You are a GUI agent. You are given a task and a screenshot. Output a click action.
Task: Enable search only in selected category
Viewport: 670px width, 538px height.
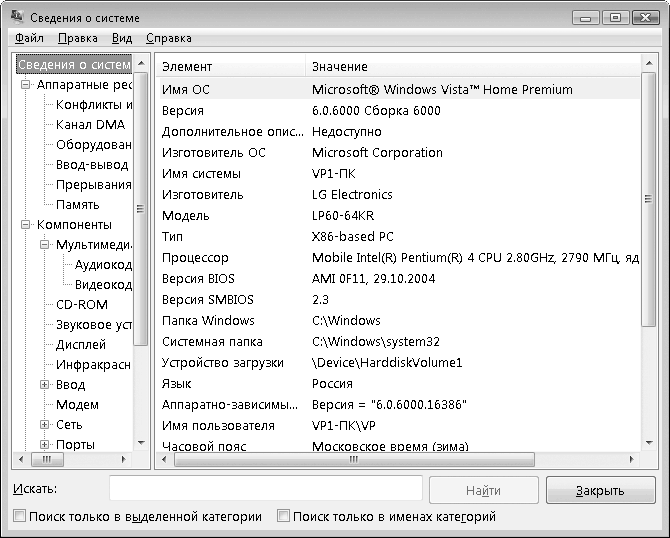pyautogui.click(x=20, y=517)
